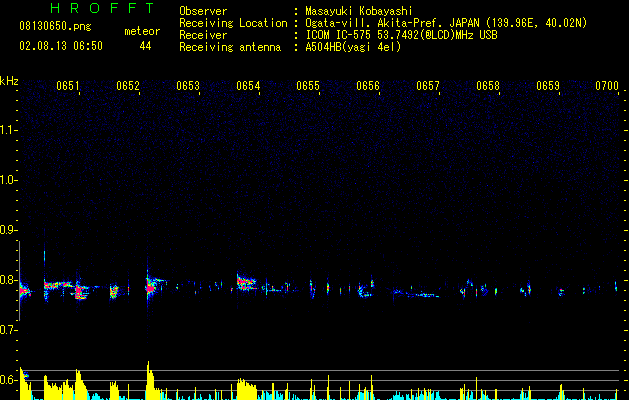The image size is (629, 400).
Task: Click the meteor count 44
Action: [x=145, y=46]
